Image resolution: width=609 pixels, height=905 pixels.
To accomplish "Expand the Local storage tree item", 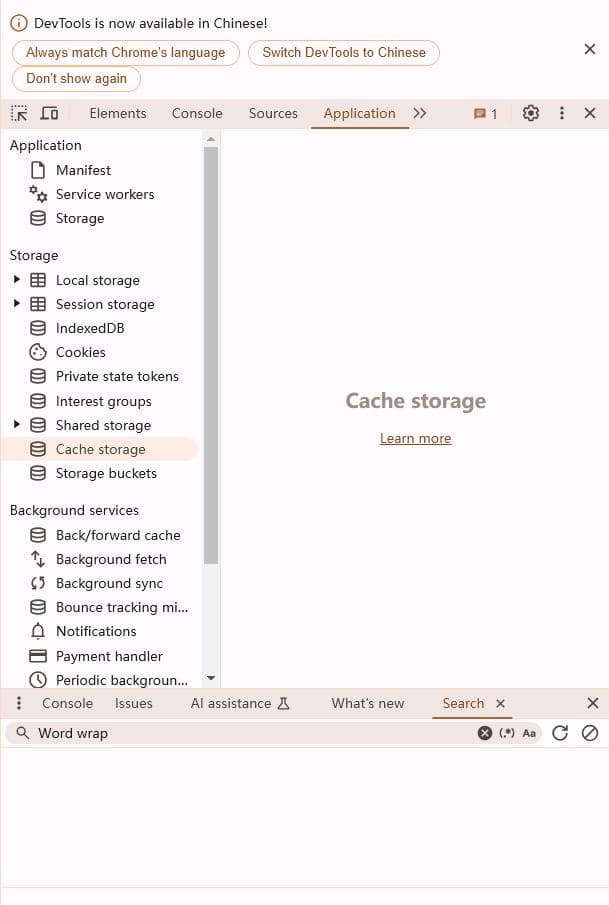I will tap(17, 280).
